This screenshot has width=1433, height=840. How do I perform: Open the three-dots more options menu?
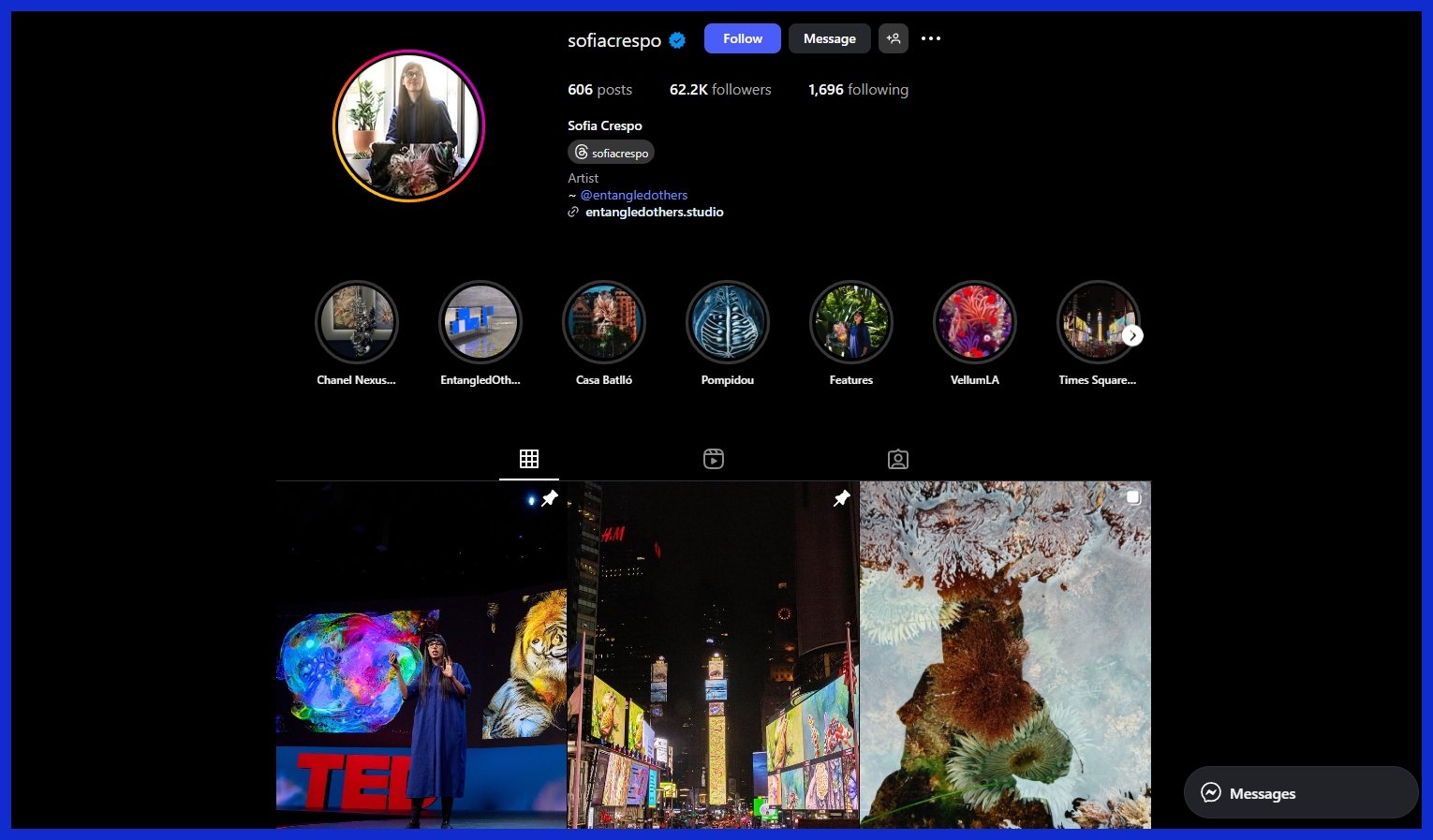(930, 38)
